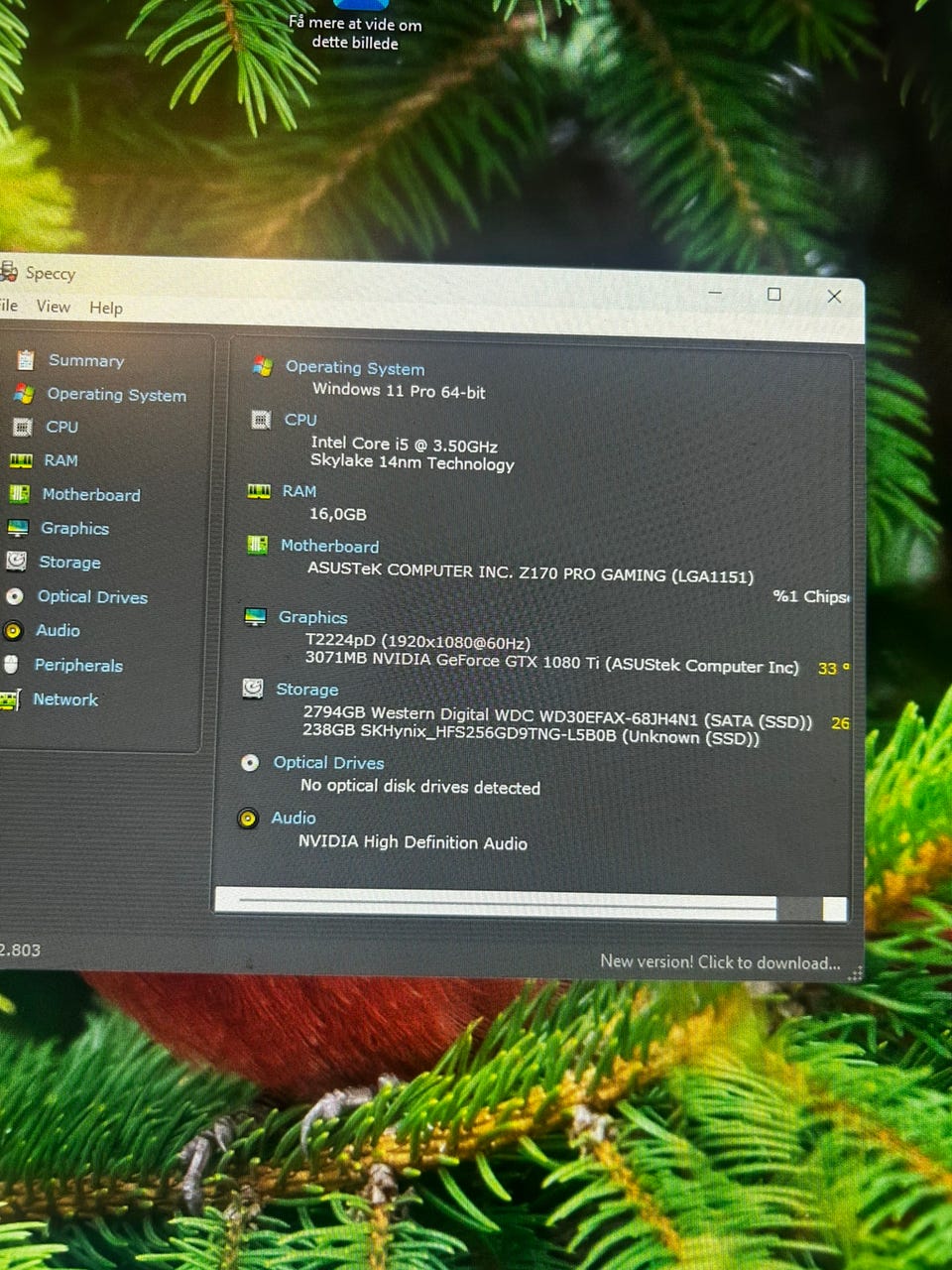Open the Graphics heading link in summary
The image size is (952, 1270).
click(313, 617)
